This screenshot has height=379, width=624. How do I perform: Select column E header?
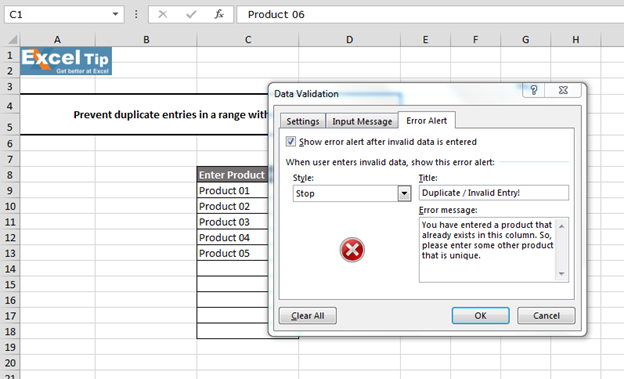pos(425,39)
